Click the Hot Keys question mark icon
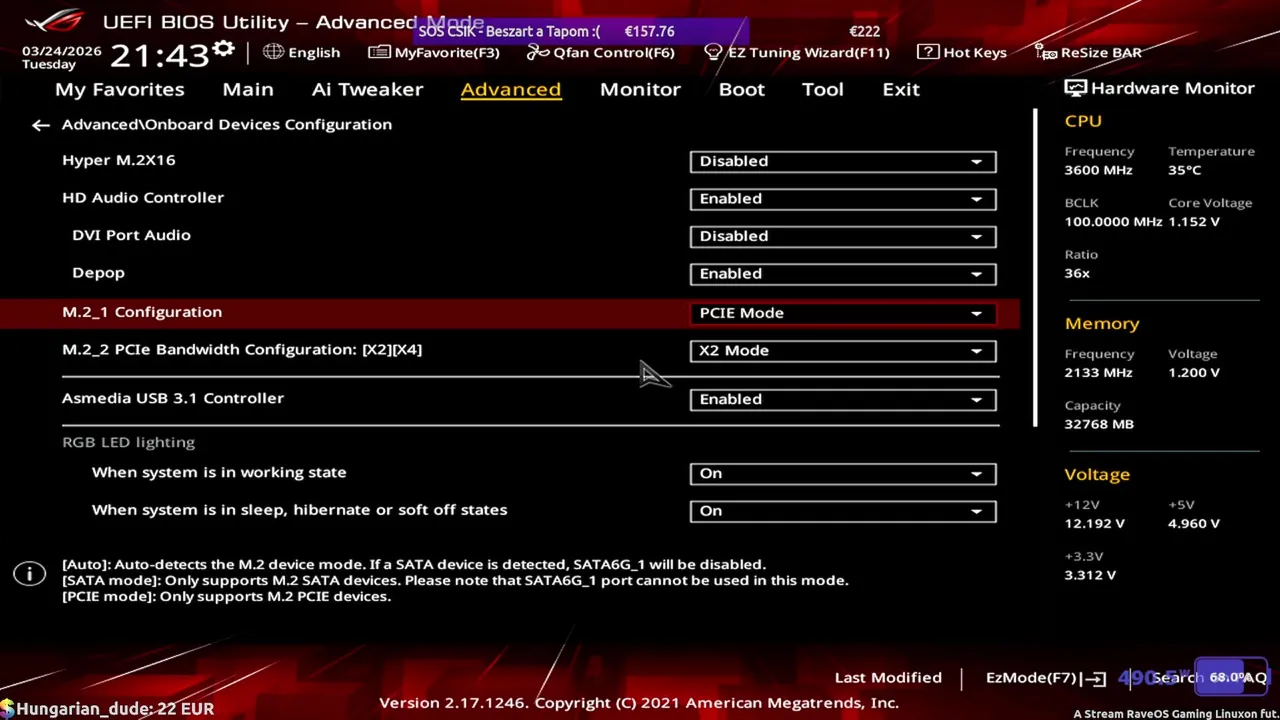 pos(927,52)
